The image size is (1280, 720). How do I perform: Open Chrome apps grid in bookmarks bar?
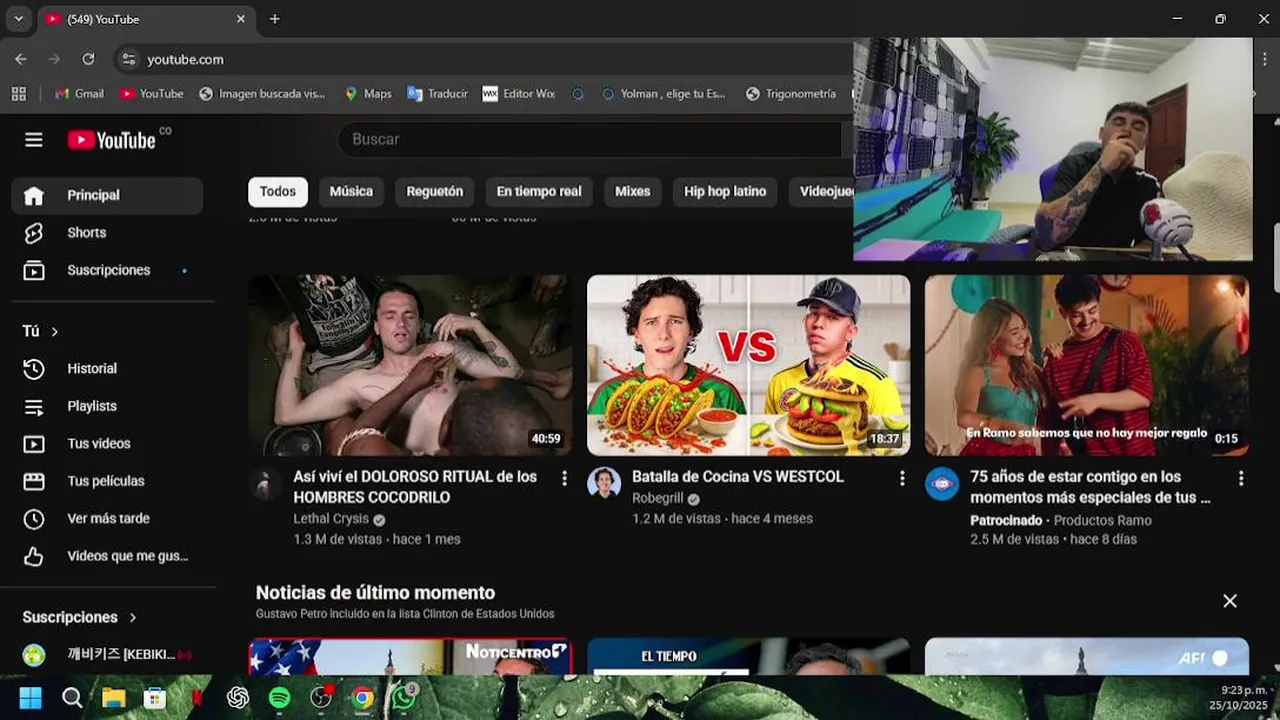[18, 93]
